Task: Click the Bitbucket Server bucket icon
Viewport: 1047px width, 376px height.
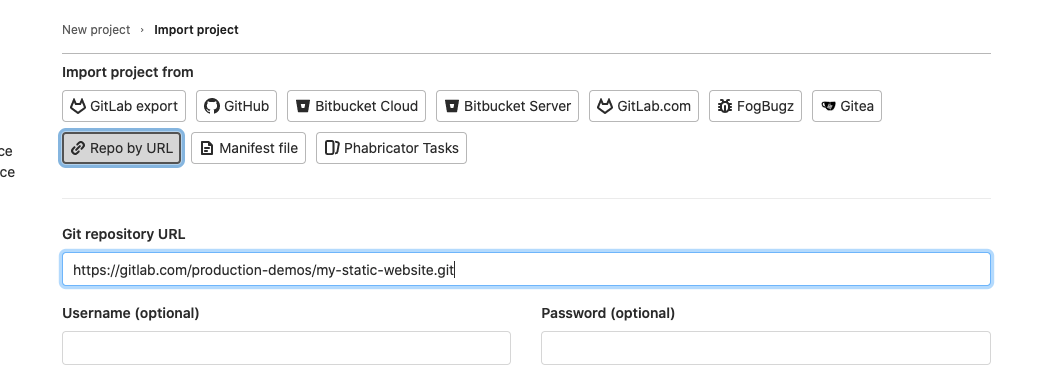Action: [451, 106]
